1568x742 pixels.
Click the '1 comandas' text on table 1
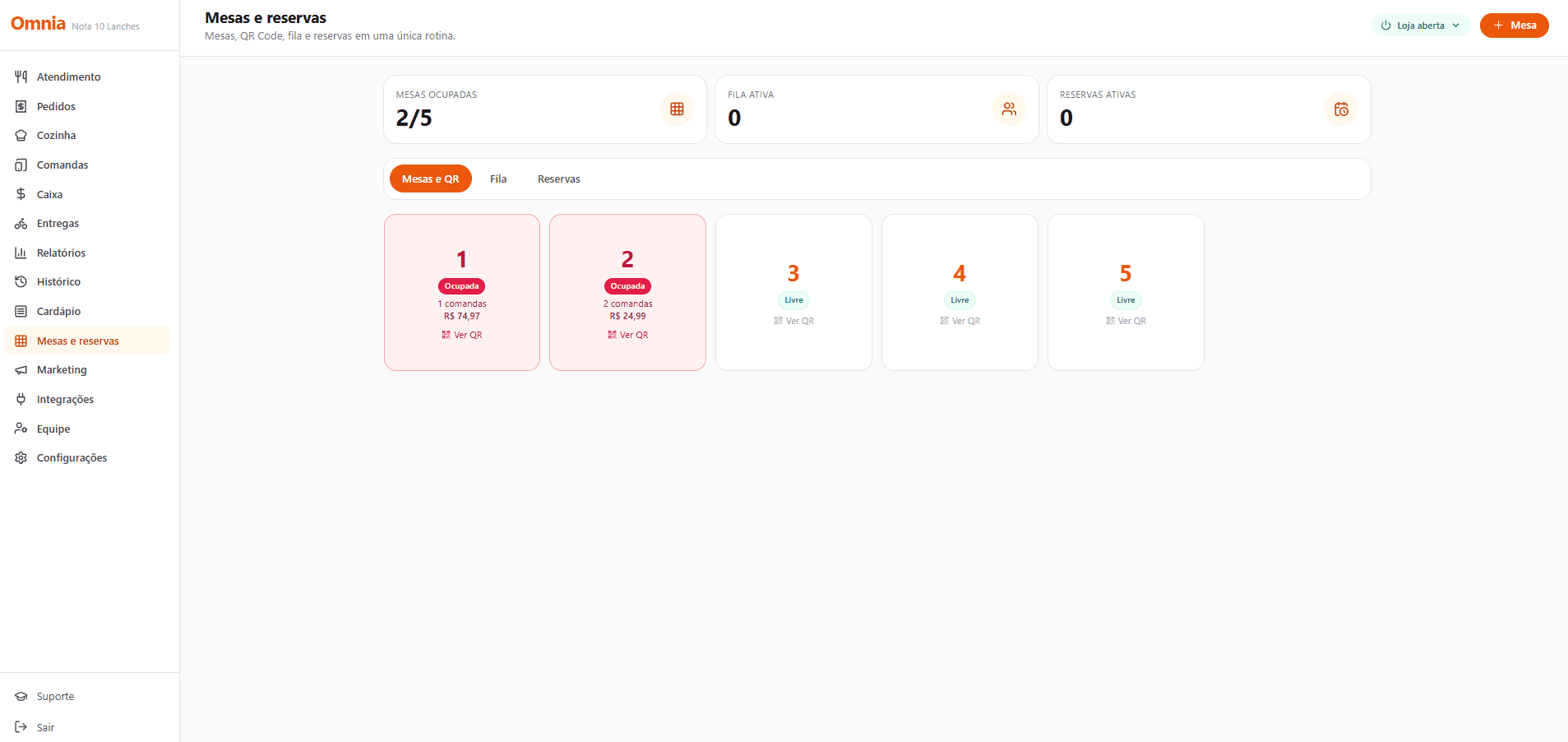pos(462,304)
